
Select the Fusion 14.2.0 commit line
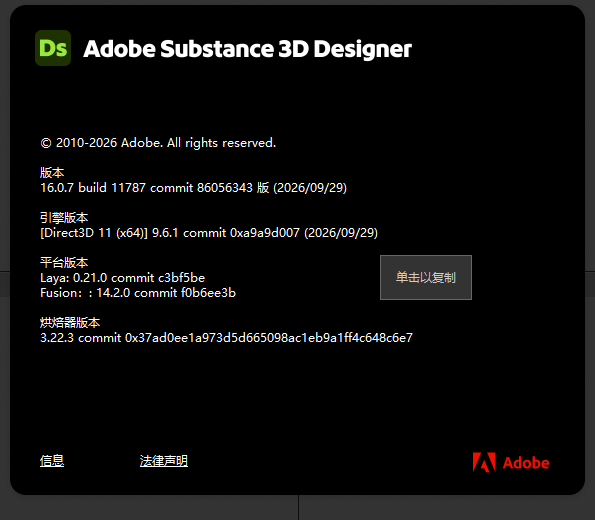pos(138,293)
